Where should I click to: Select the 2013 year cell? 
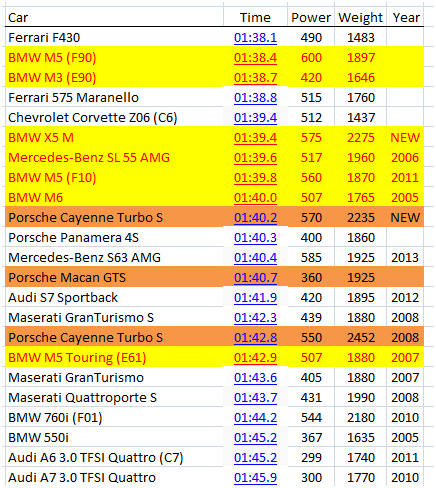pos(405,257)
